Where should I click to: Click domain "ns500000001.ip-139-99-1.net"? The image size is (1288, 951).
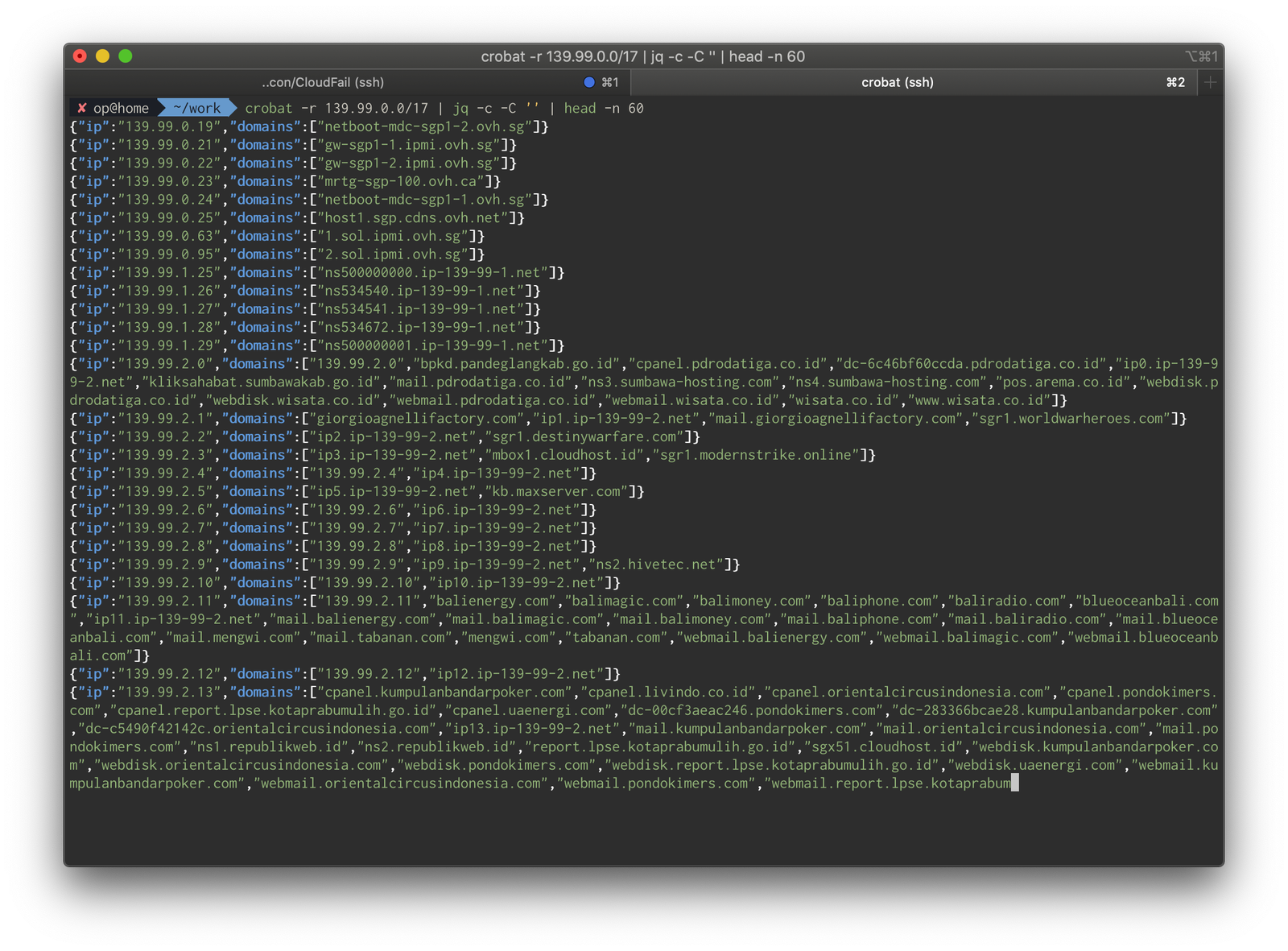(436, 345)
